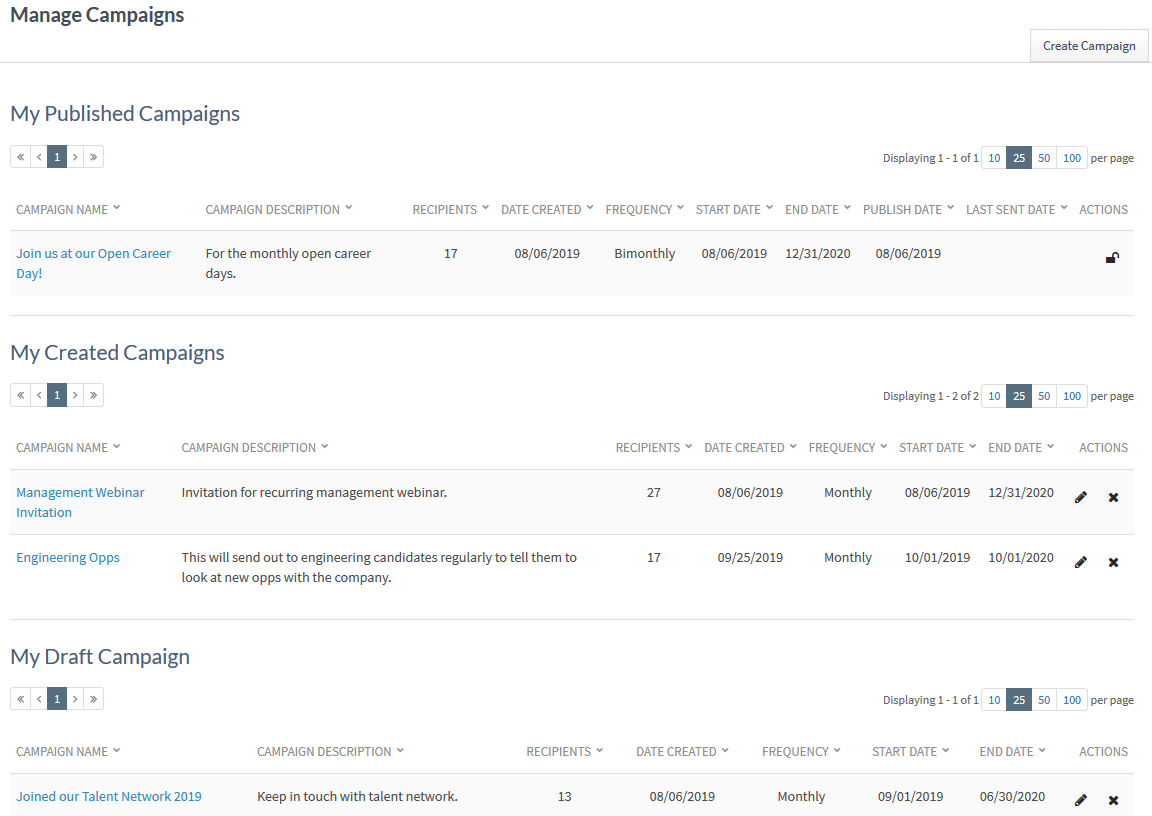Sort Draft Campaign by Frequency column
This screenshot has height=816, width=1152.
click(801, 752)
